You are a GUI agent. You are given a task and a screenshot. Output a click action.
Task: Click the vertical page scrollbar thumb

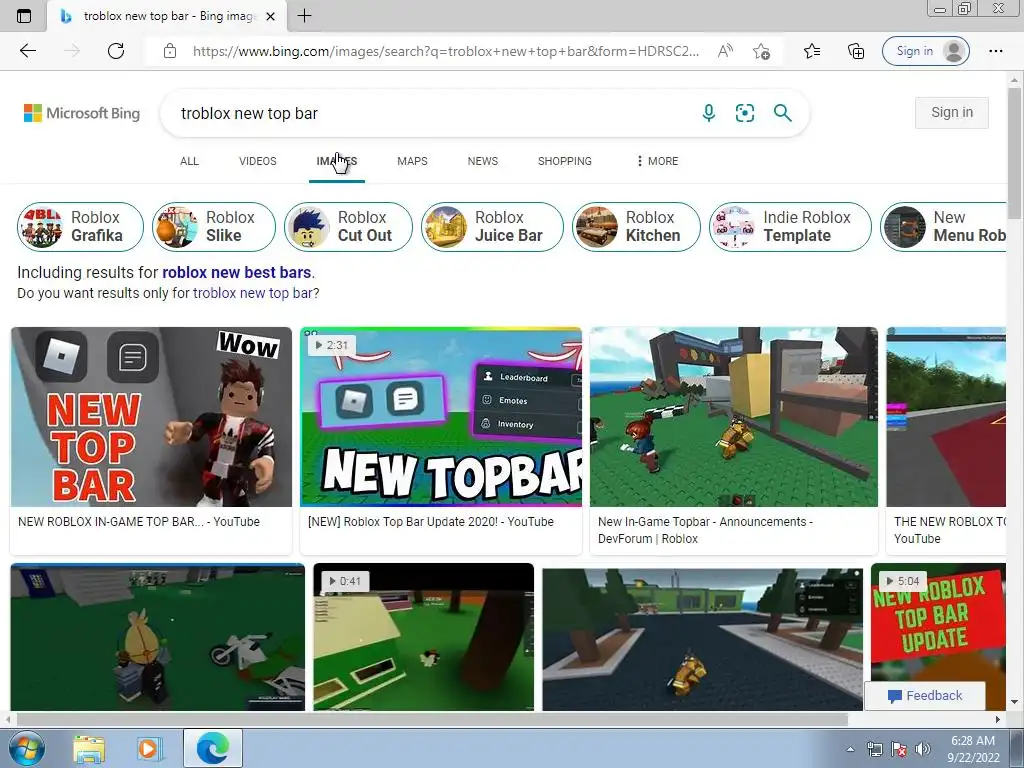tap(1014, 154)
